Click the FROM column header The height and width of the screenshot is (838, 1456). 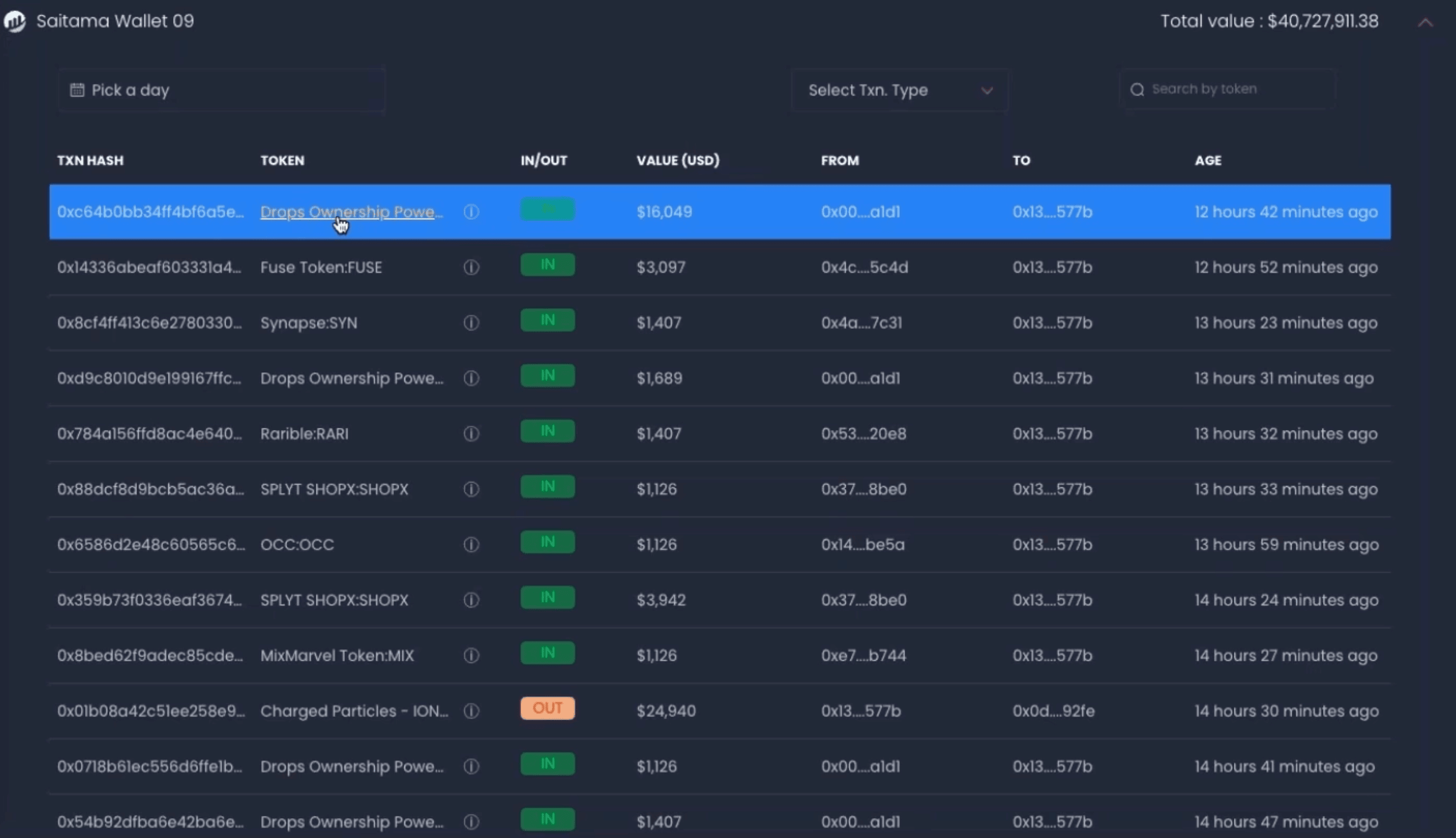[840, 160]
